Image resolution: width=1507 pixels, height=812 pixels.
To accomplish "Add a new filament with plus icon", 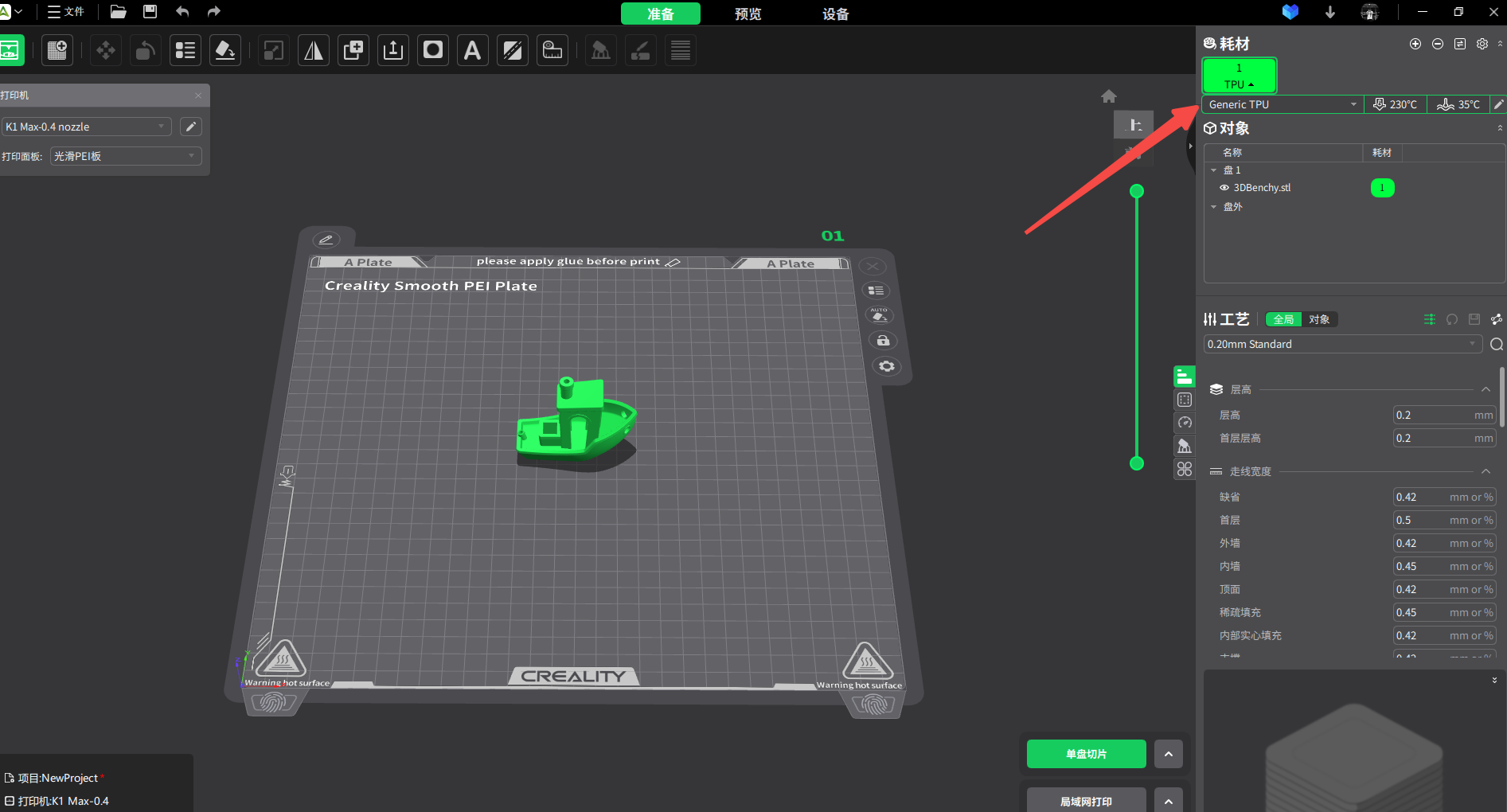I will pos(1415,44).
